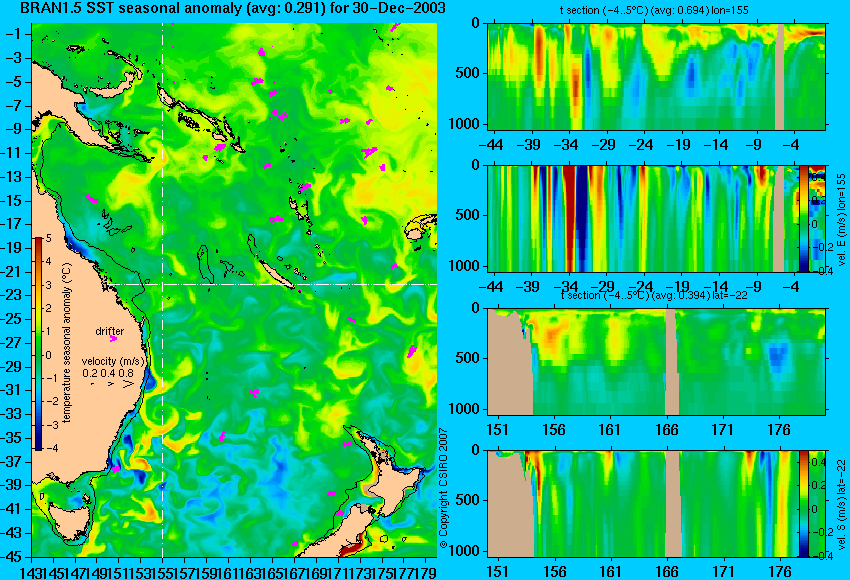Click the 'drifter' legend label
The width and height of the screenshot is (850, 580).
point(110,331)
